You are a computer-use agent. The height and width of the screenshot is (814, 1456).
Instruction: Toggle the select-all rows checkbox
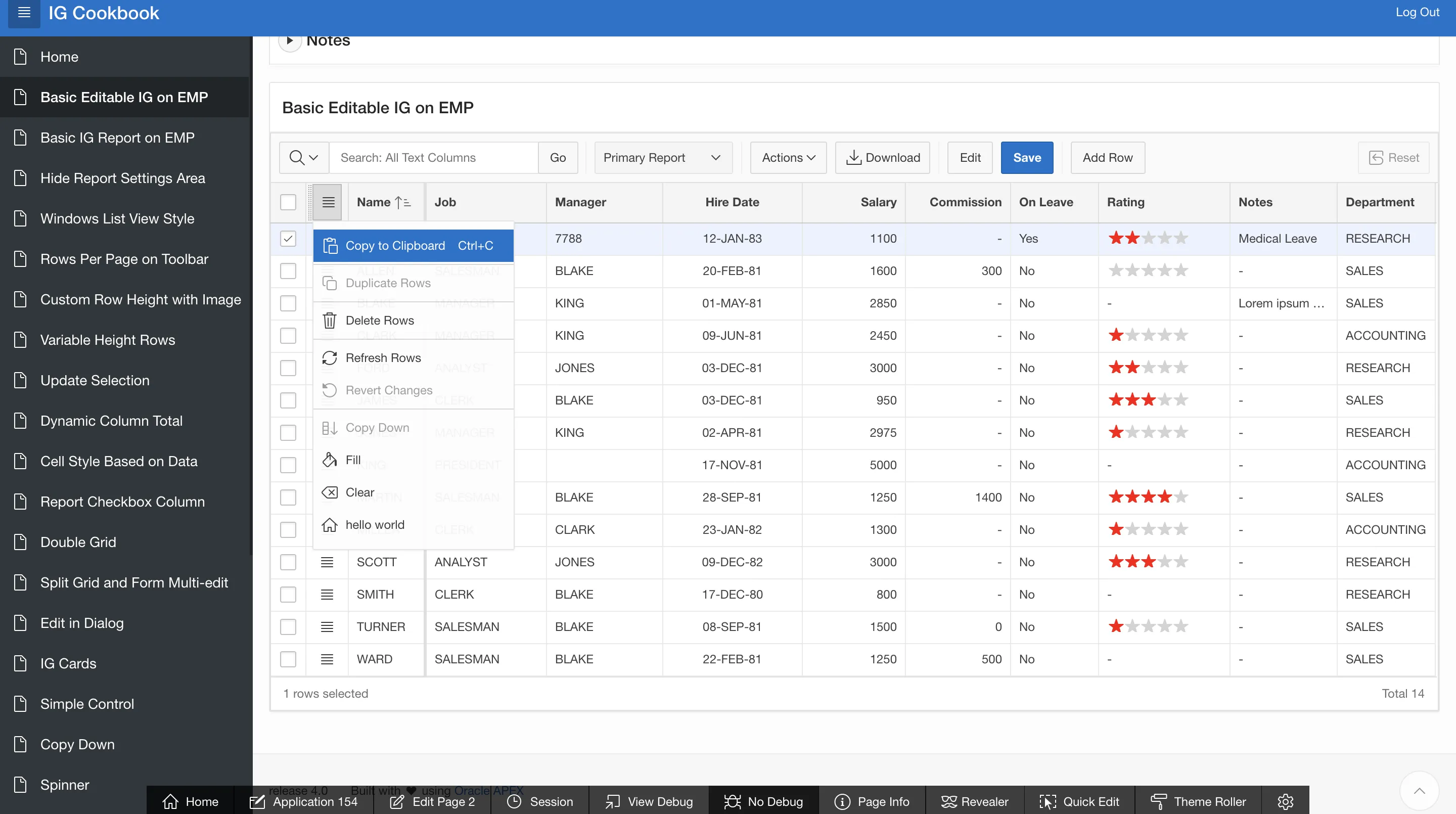click(288, 202)
